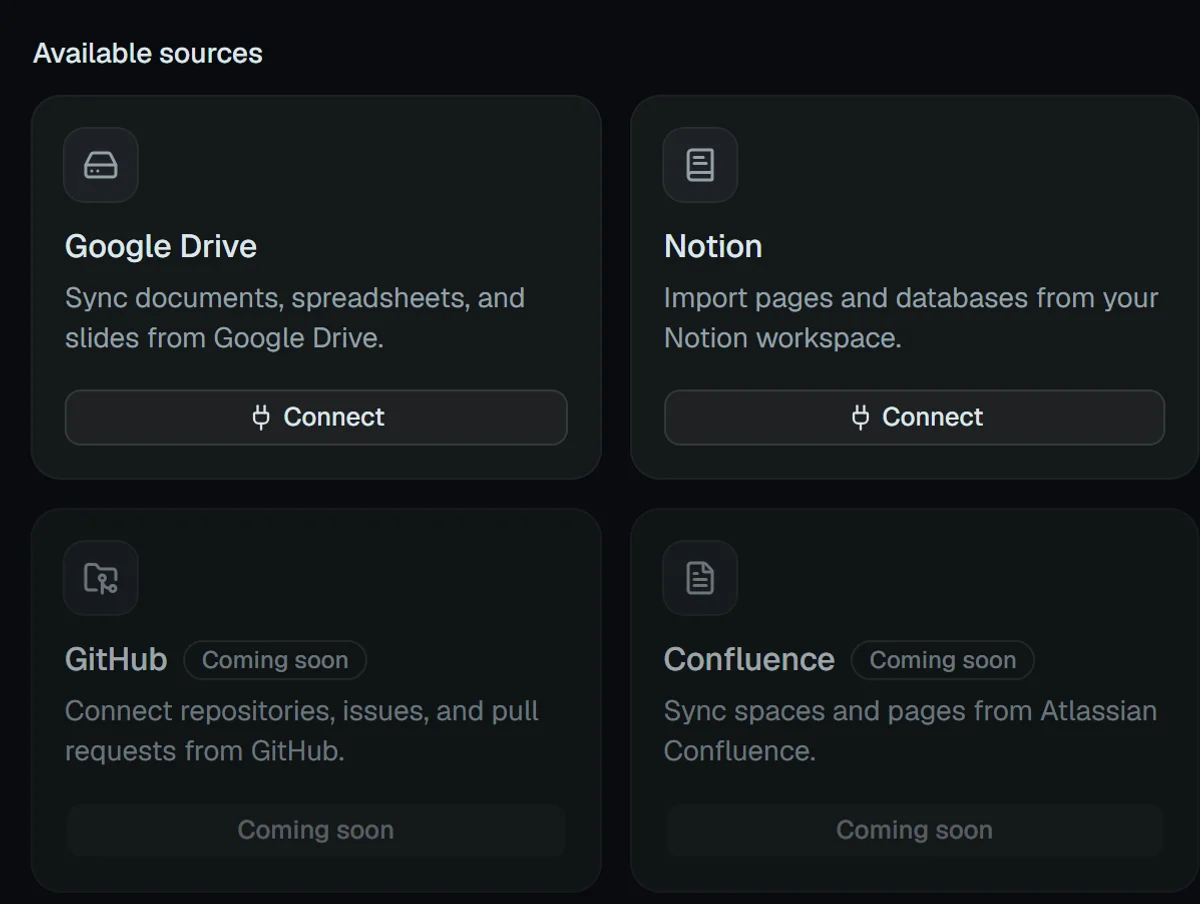1200x904 pixels.
Task: Click description 'Connect repositories, issues, and pull requests'
Action: point(302,731)
